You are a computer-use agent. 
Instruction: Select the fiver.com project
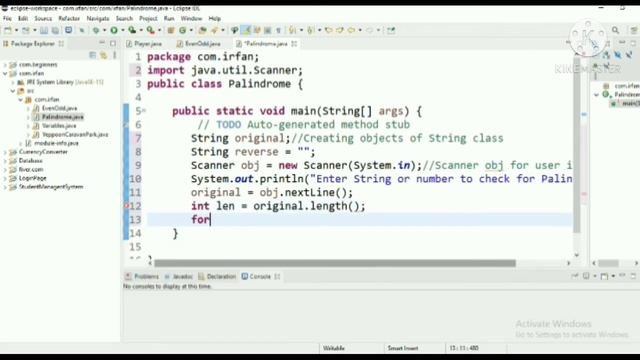tap(31, 169)
